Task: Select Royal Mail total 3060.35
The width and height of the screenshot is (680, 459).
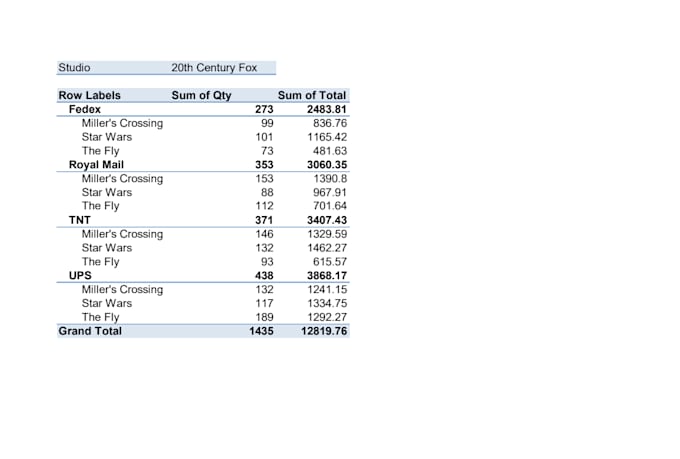Action: point(327,165)
